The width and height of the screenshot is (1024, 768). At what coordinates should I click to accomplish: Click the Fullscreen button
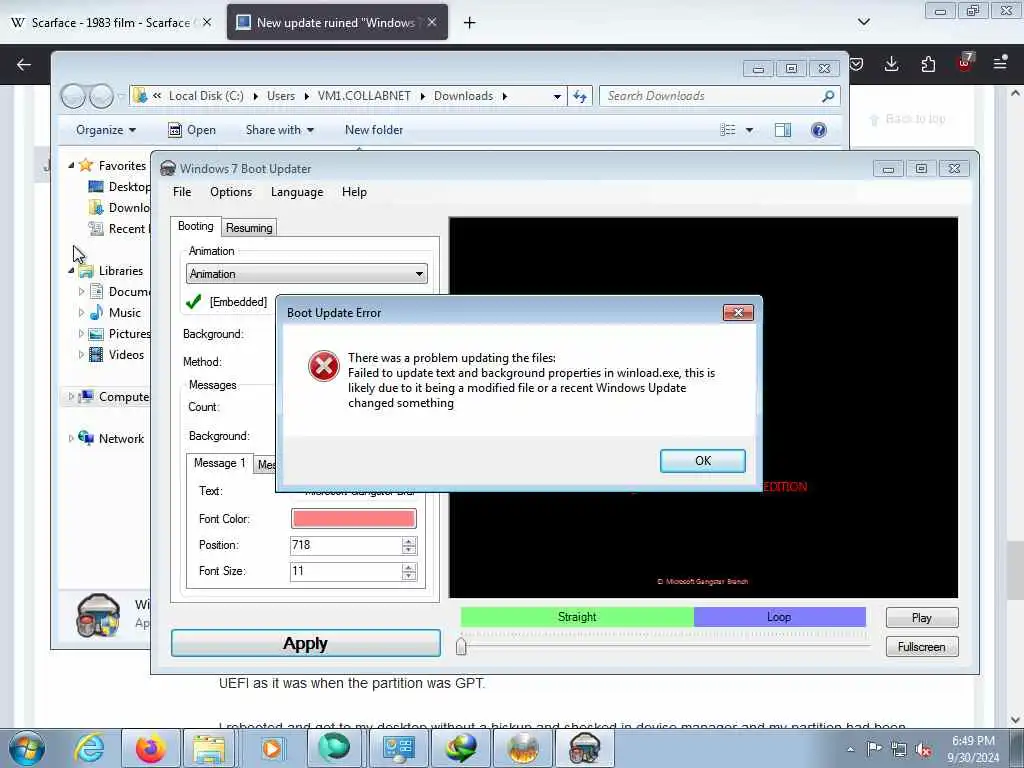[921, 647]
